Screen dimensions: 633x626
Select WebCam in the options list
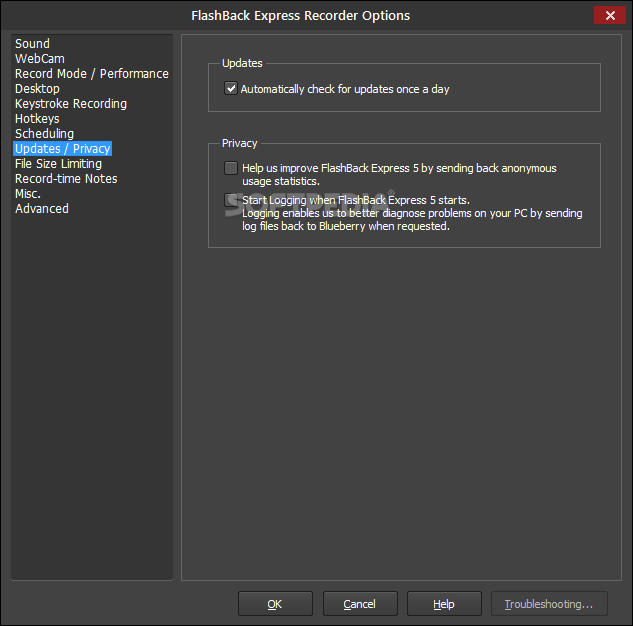coord(40,59)
